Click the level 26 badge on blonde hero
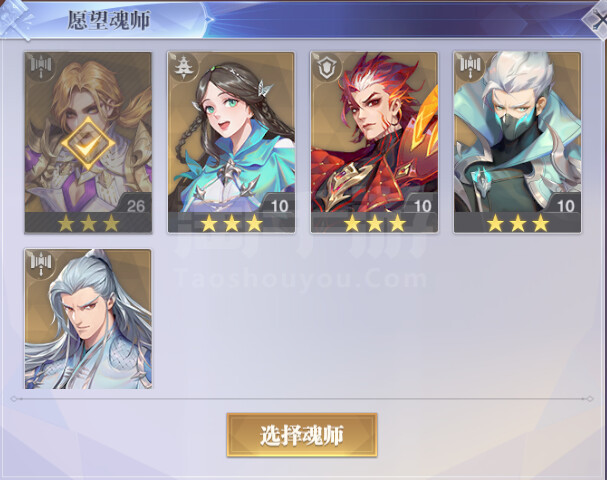Image resolution: width=607 pixels, height=480 pixels. tap(135, 205)
